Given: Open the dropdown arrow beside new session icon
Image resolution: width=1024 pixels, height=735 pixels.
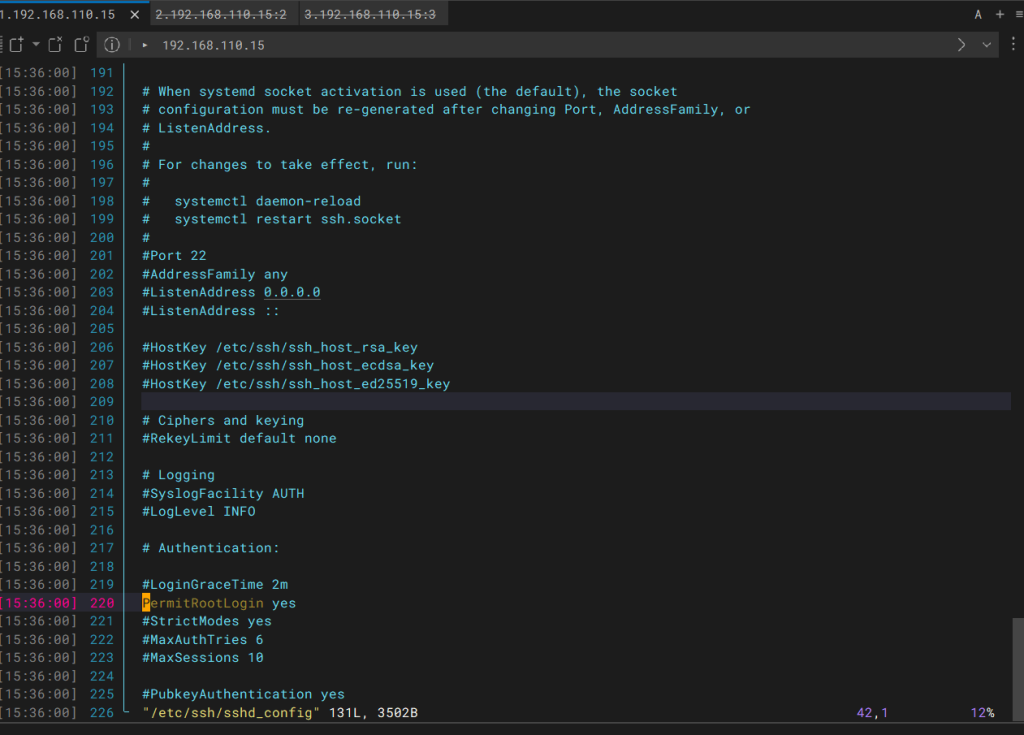Looking at the screenshot, I should tap(36, 45).
